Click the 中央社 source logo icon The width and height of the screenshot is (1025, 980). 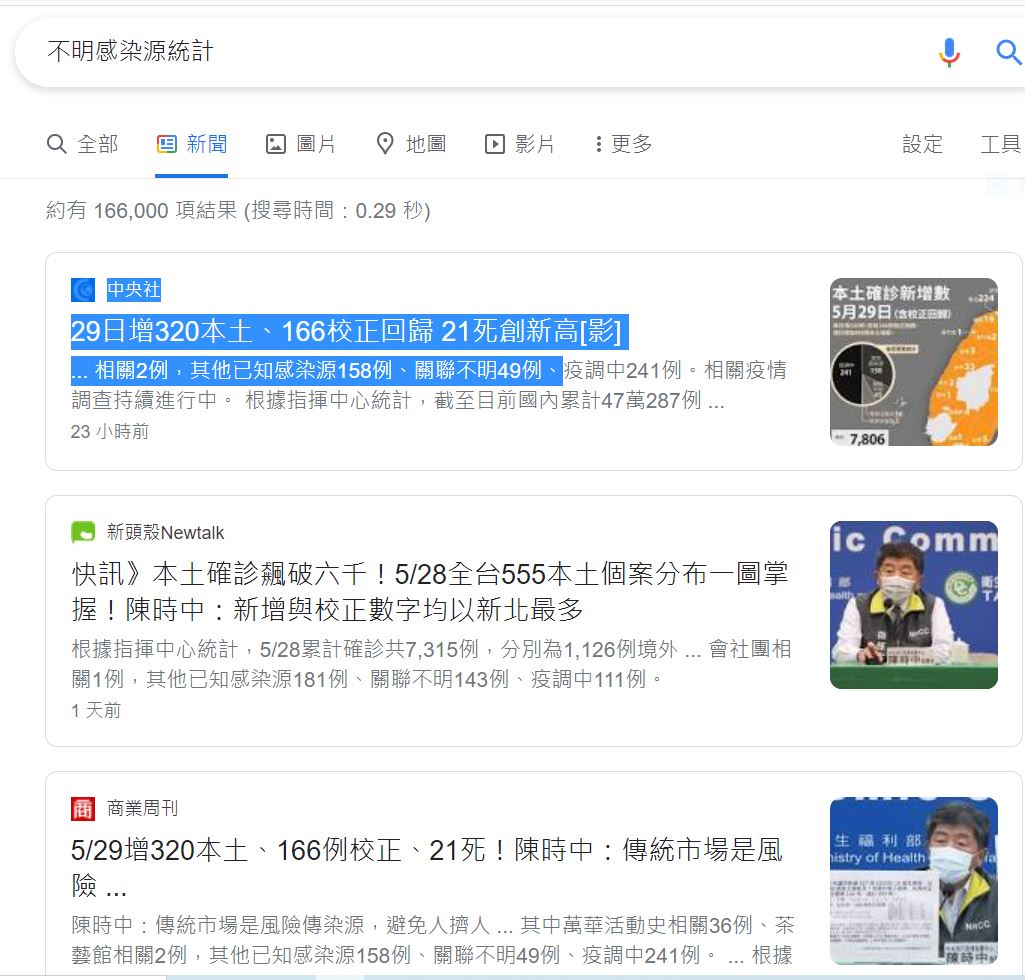click(83, 290)
